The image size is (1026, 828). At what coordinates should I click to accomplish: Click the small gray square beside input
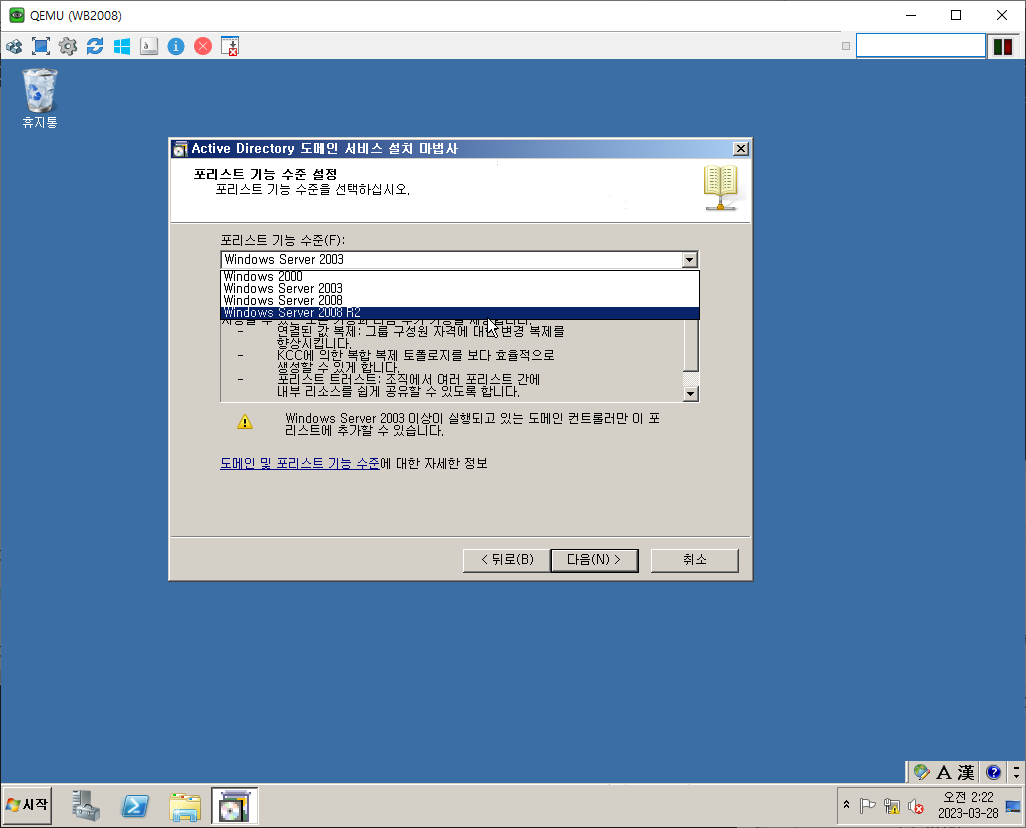846,46
